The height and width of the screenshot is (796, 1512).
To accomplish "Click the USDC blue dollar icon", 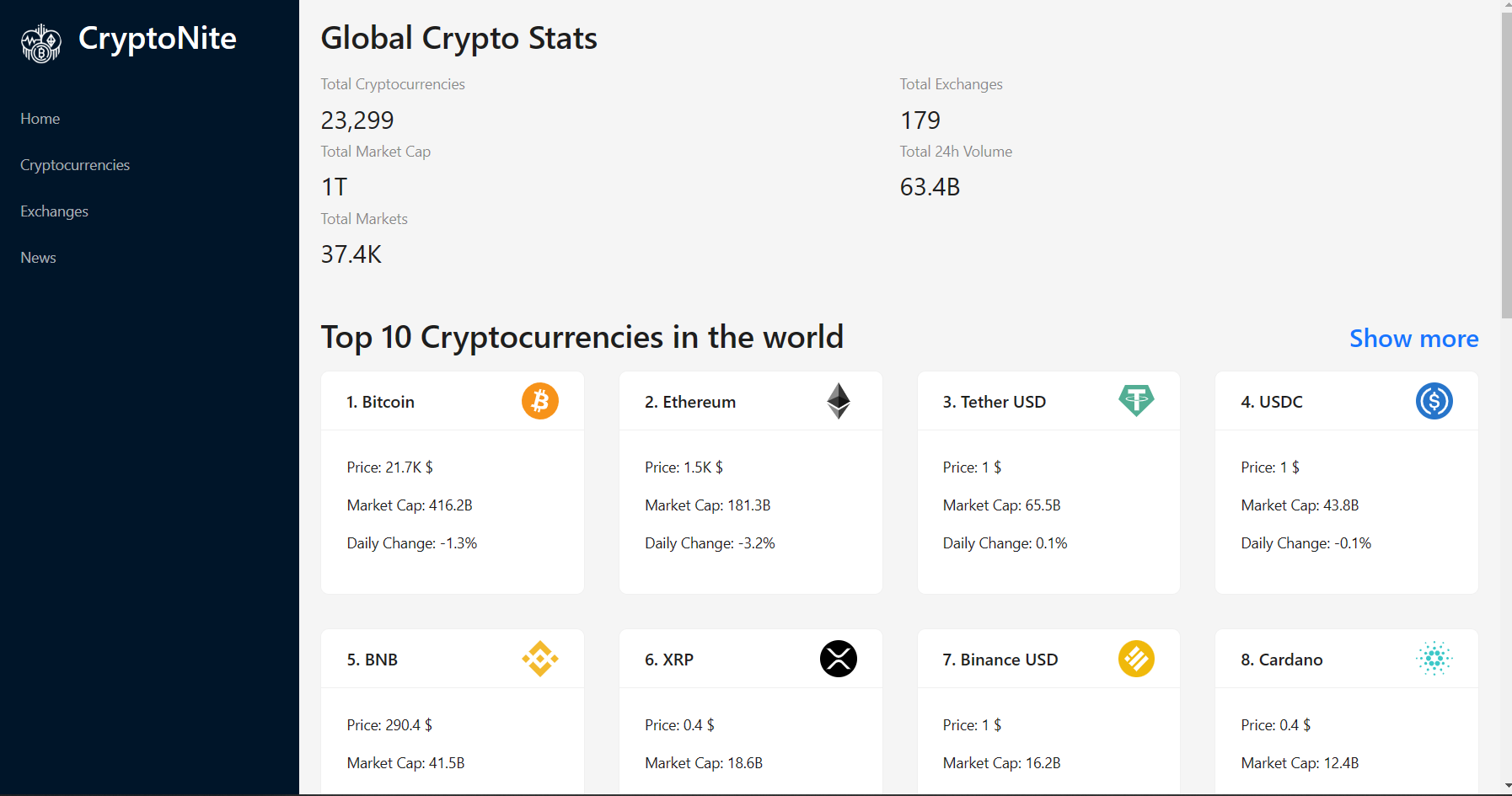I will [1434, 401].
